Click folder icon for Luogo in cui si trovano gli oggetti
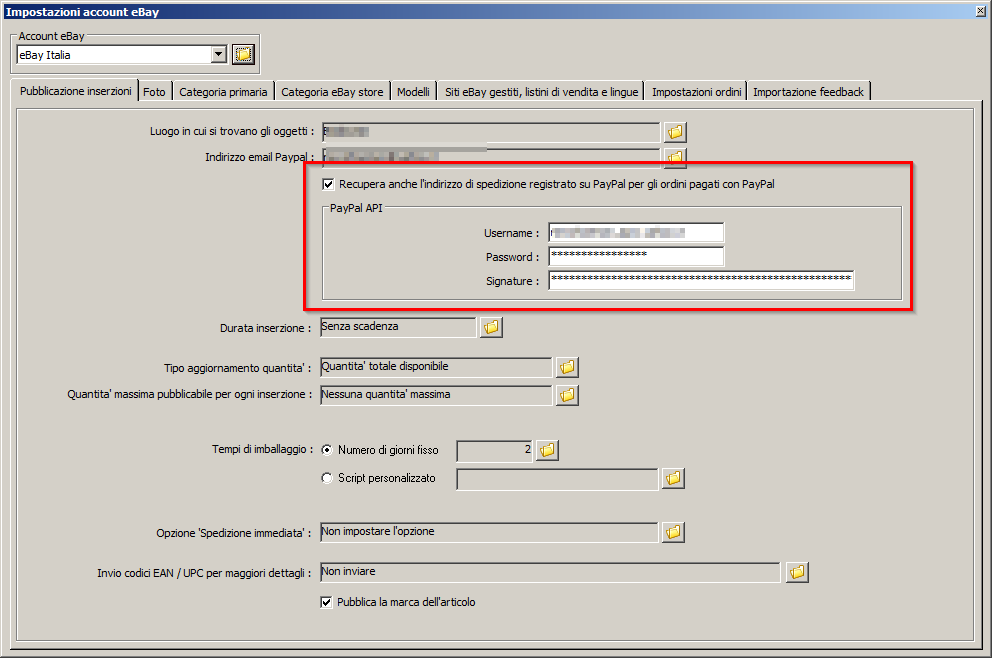 (x=675, y=132)
